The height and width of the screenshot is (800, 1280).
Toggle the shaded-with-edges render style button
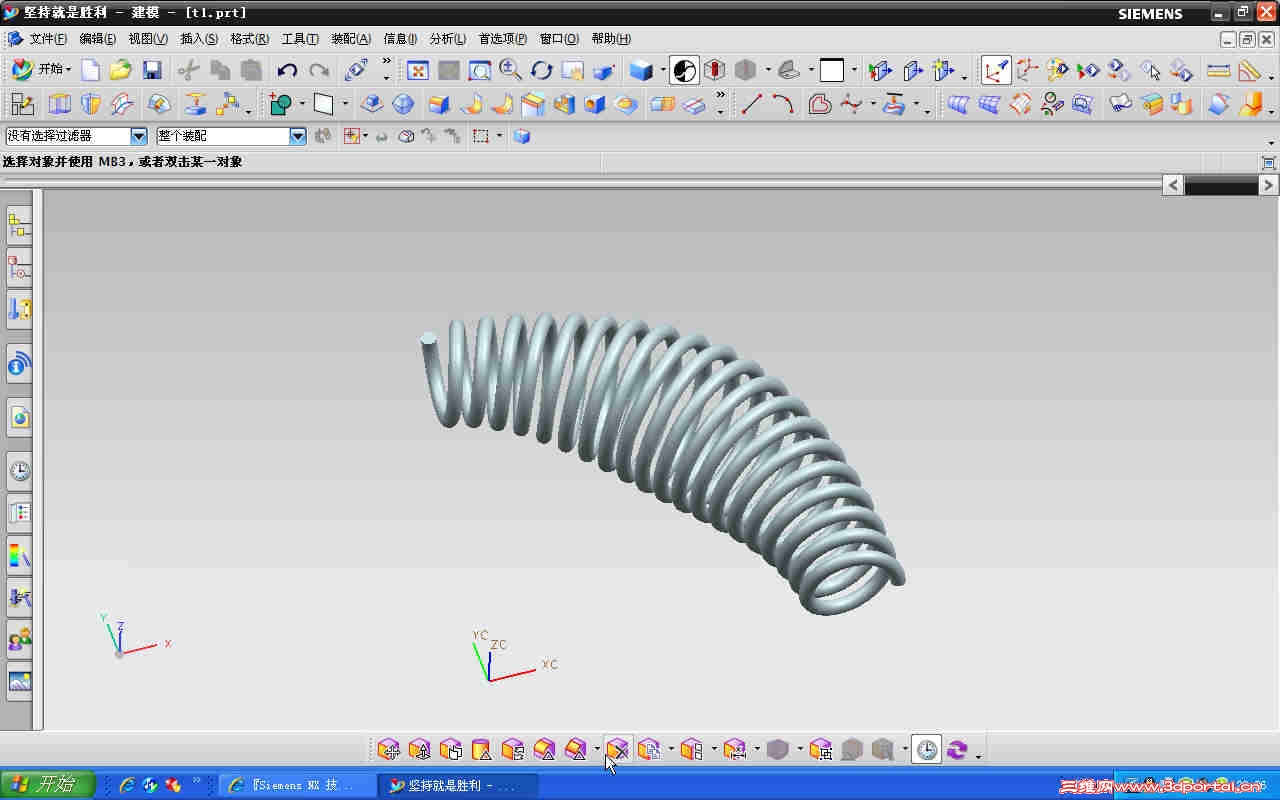pyautogui.click(x=641, y=70)
